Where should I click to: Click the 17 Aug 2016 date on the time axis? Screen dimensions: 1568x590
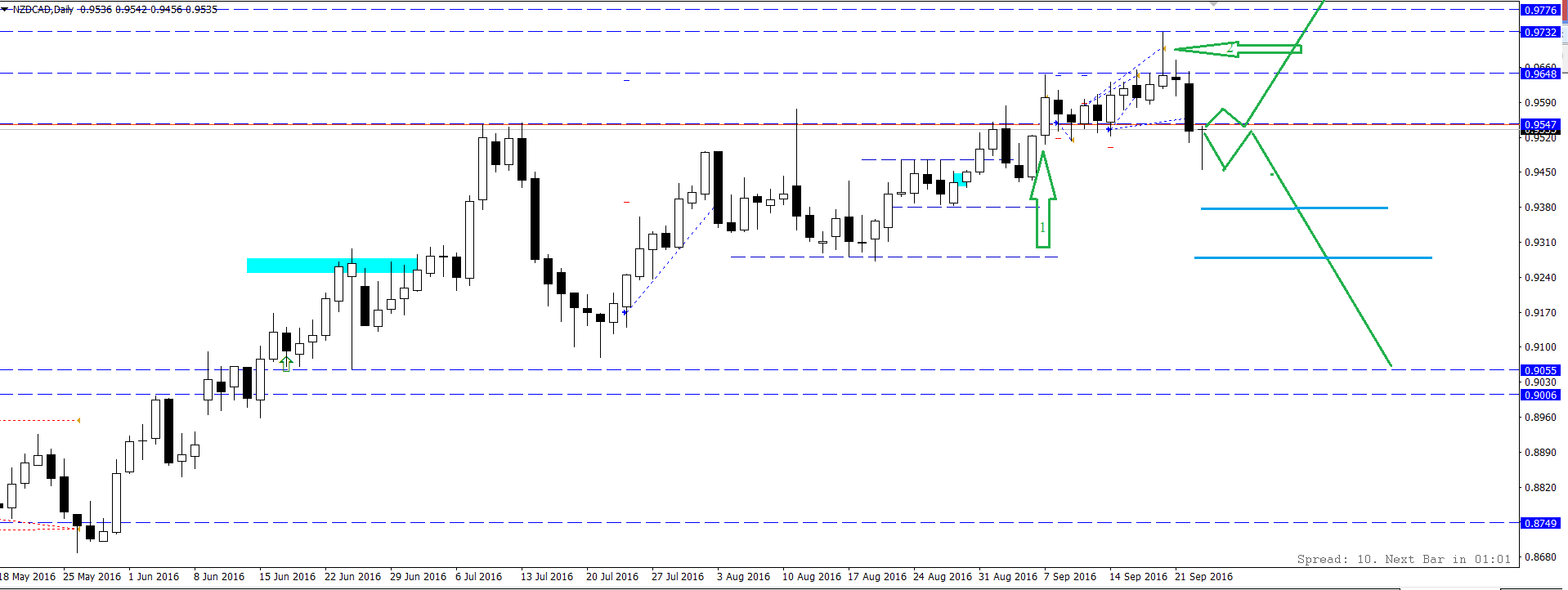(x=876, y=577)
